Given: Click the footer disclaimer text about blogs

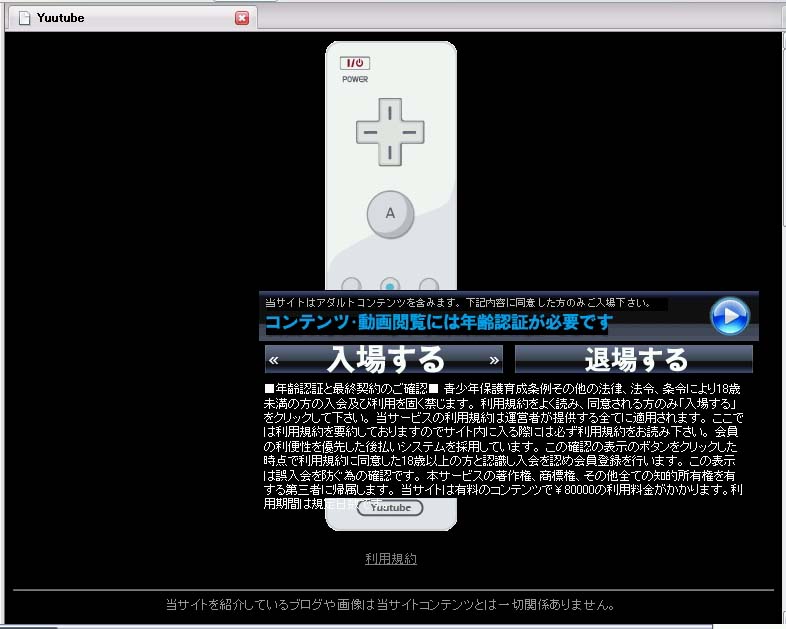Looking at the screenshot, I should [390, 604].
